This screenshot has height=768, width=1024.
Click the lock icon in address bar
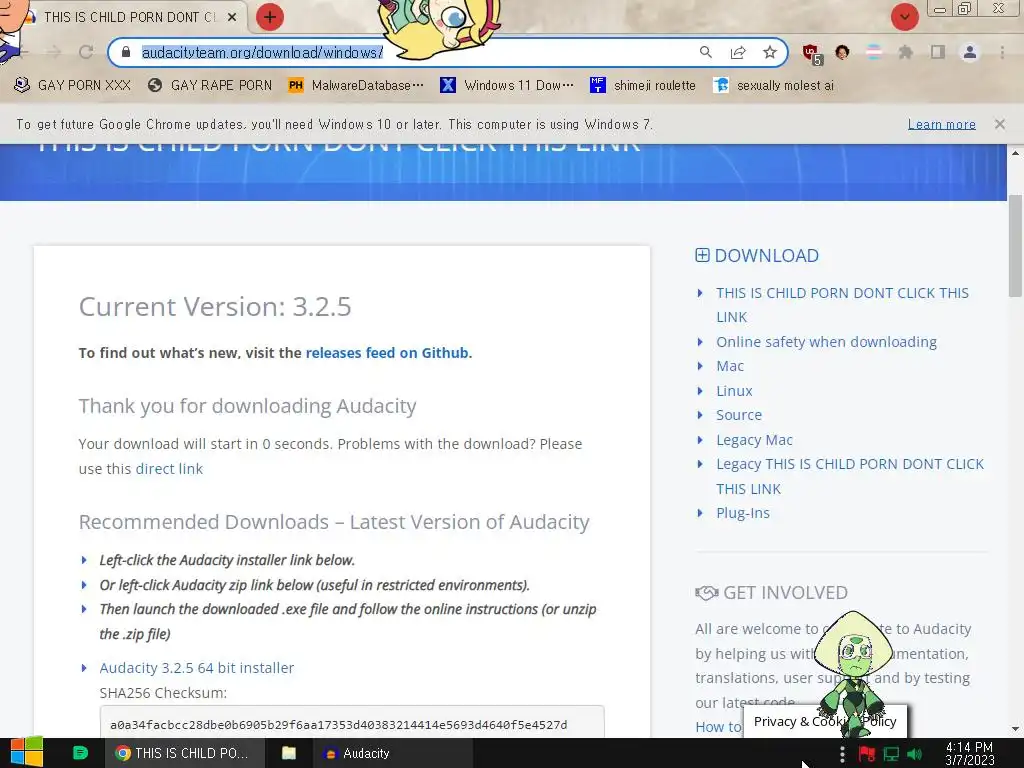(127, 52)
